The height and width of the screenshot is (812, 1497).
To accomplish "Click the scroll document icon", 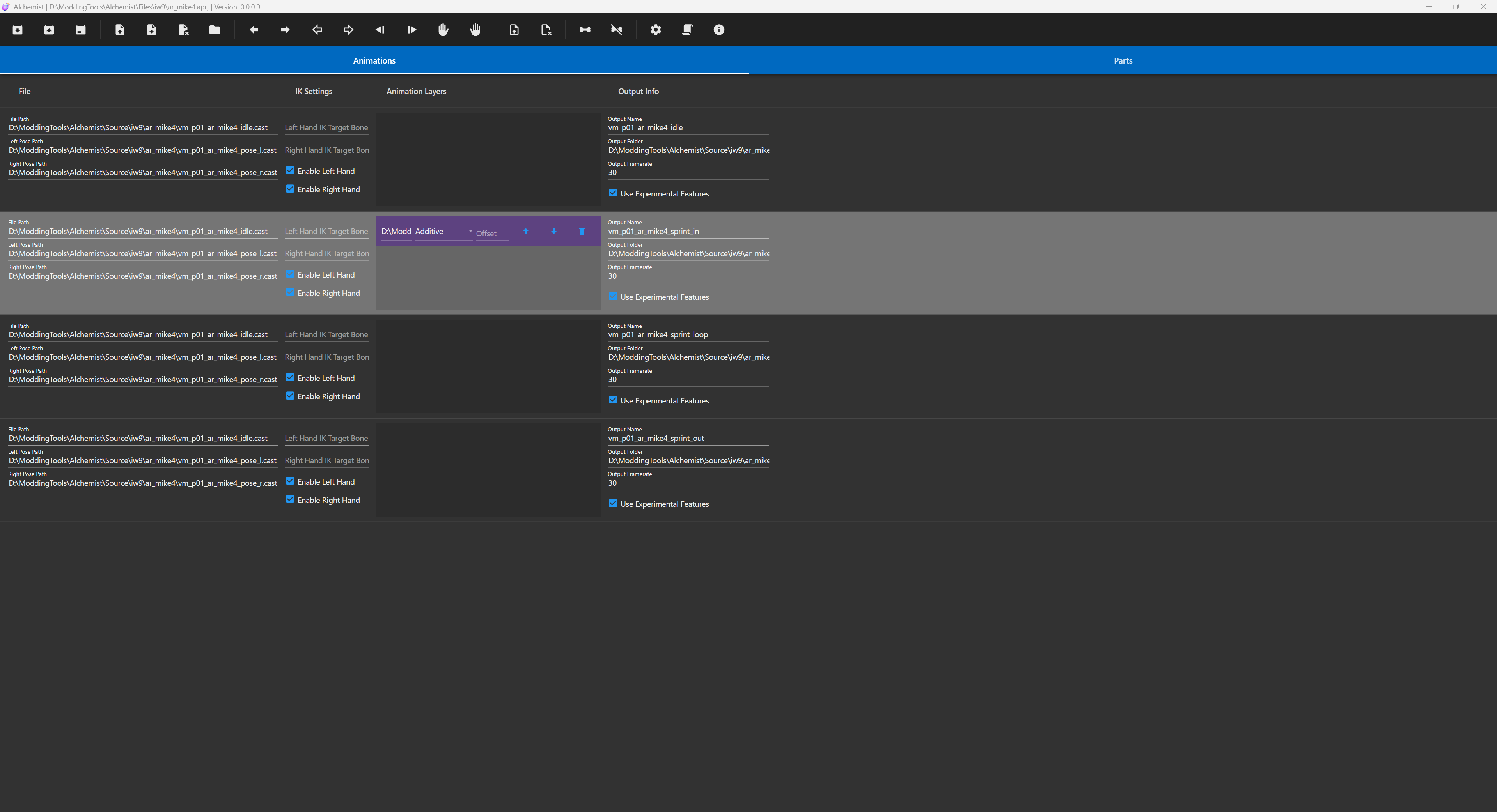I will pos(687,30).
